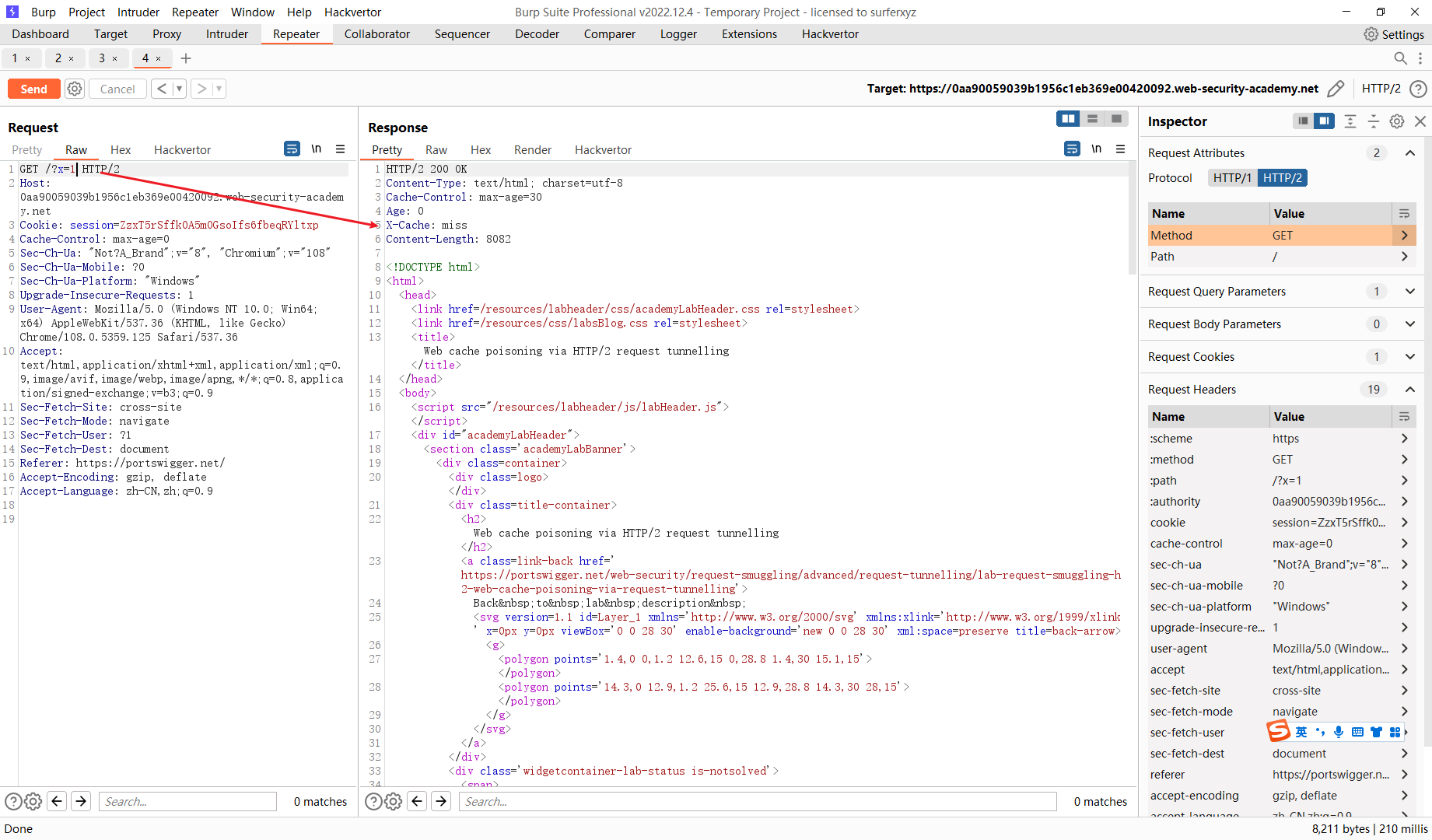
Task: Go to next match in response search
Action: [441, 802]
